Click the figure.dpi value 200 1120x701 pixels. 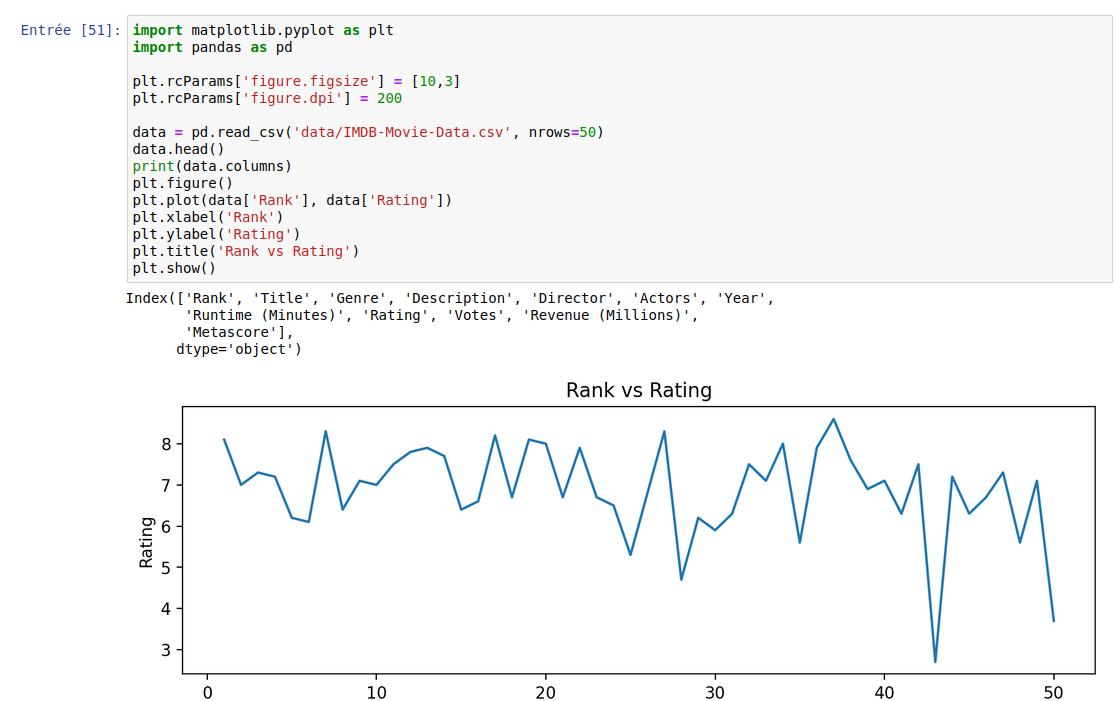[389, 98]
